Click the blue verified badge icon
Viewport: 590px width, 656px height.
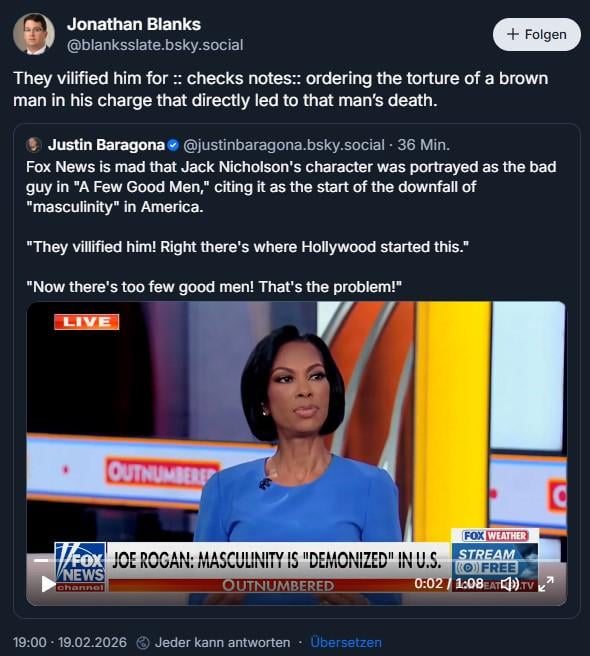(173, 145)
